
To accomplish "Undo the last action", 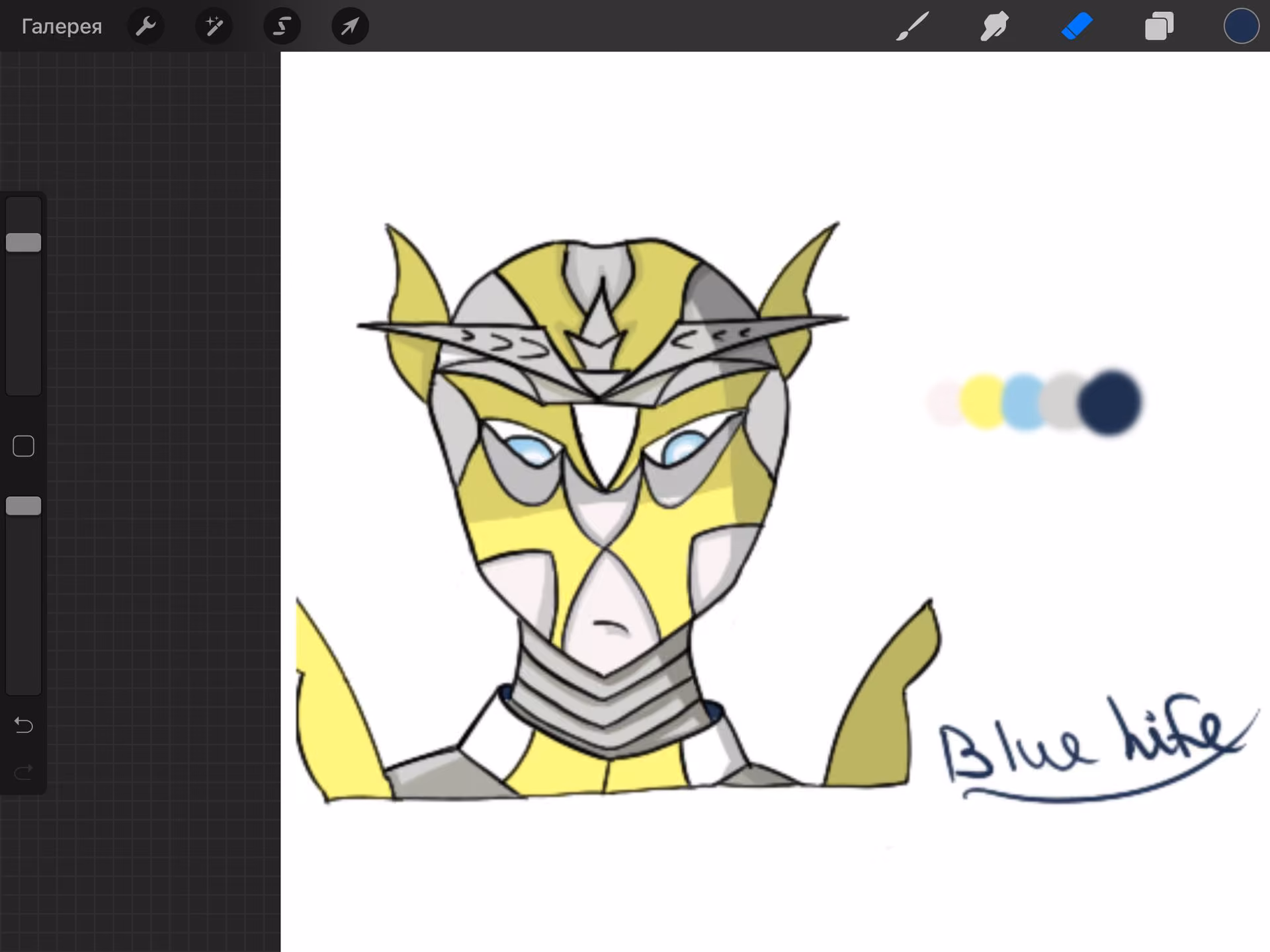I will (x=24, y=725).
